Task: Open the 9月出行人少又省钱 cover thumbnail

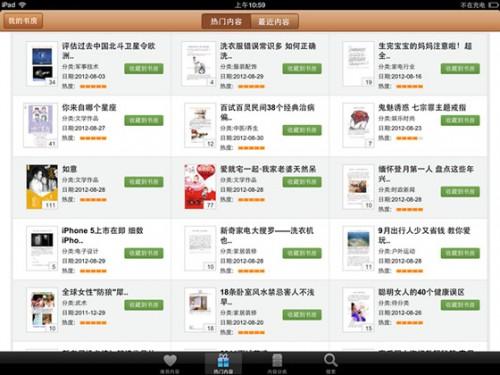Action: point(358,248)
